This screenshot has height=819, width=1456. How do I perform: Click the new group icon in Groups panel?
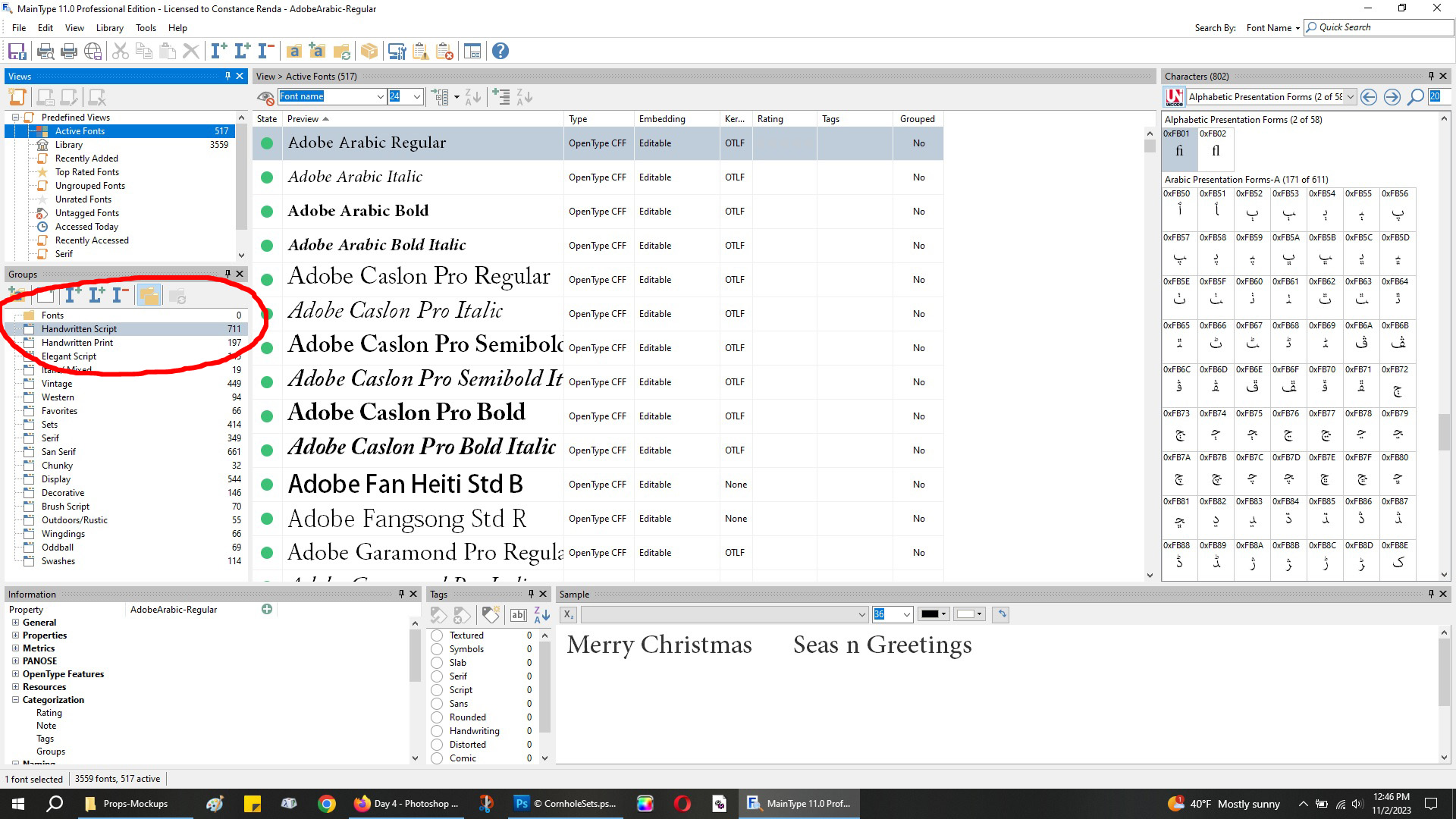pyautogui.click(x=17, y=296)
